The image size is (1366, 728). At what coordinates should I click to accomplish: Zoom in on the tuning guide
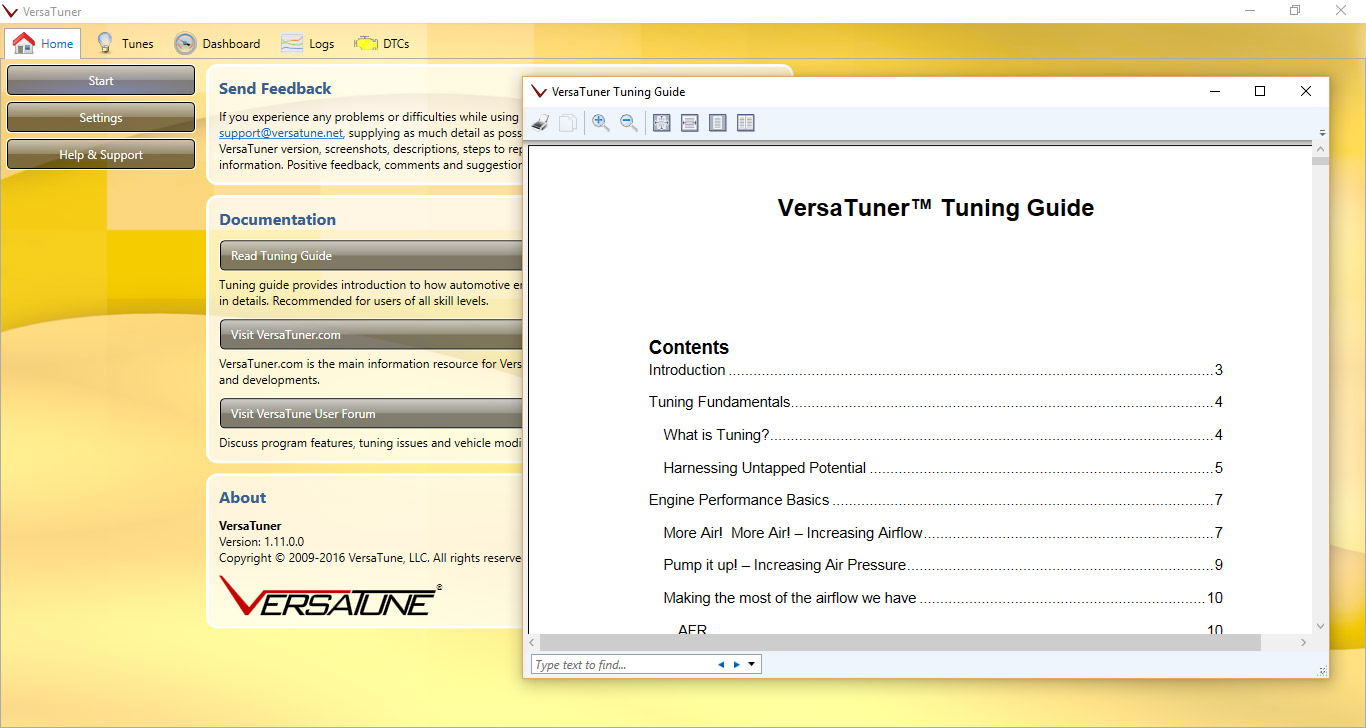tap(601, 123)
